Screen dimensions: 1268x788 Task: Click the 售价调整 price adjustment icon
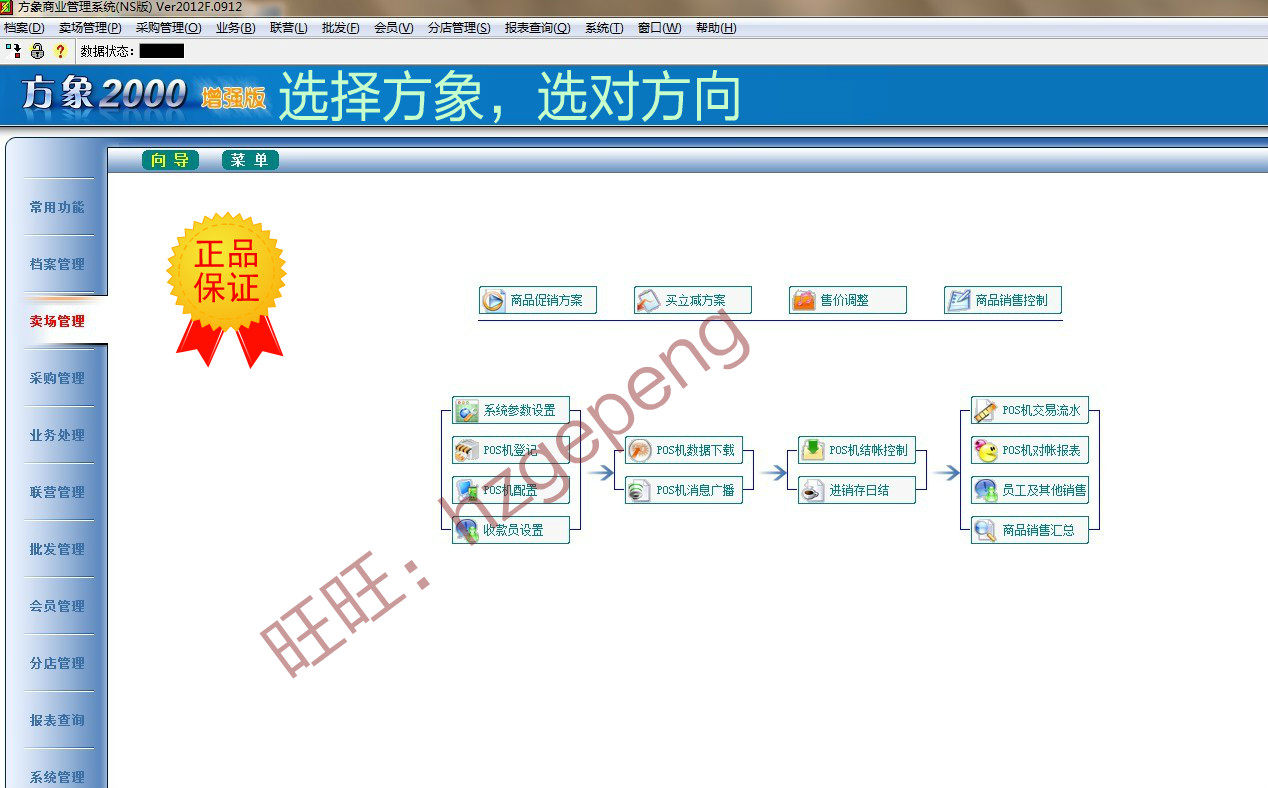[804, 300]
